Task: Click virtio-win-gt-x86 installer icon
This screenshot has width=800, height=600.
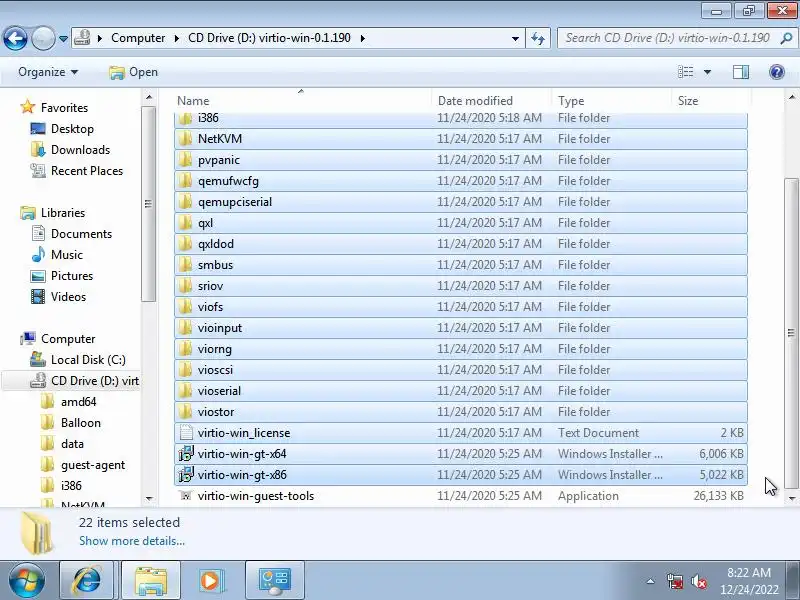Action: tap(186, 474)
